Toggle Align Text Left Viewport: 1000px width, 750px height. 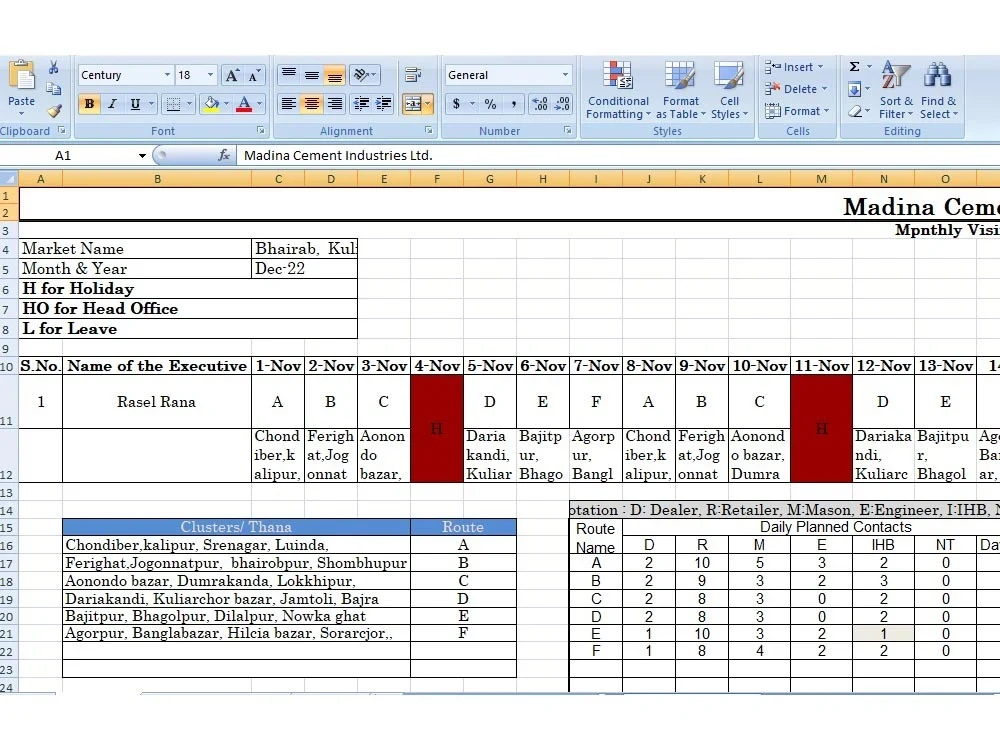(289, 103)
